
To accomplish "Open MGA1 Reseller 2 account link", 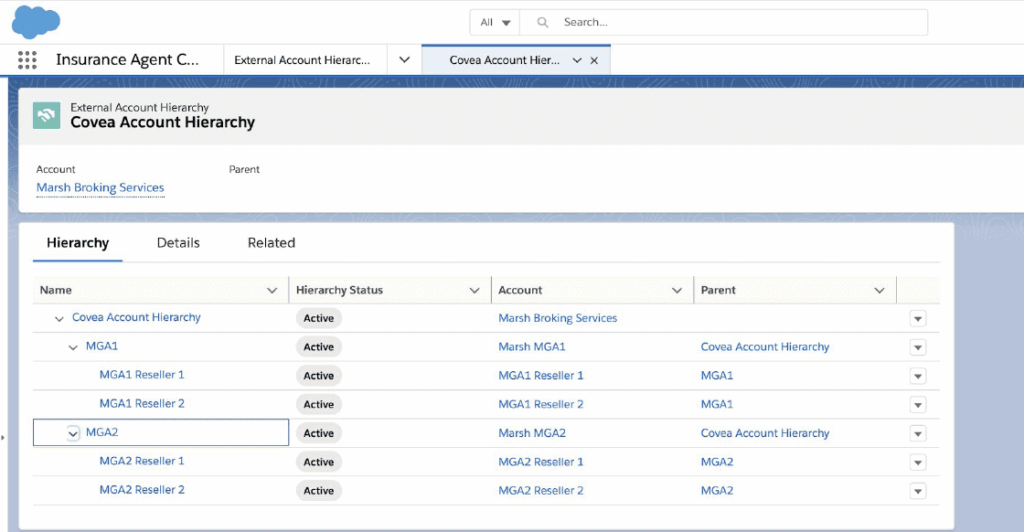I will click(541, 405).
